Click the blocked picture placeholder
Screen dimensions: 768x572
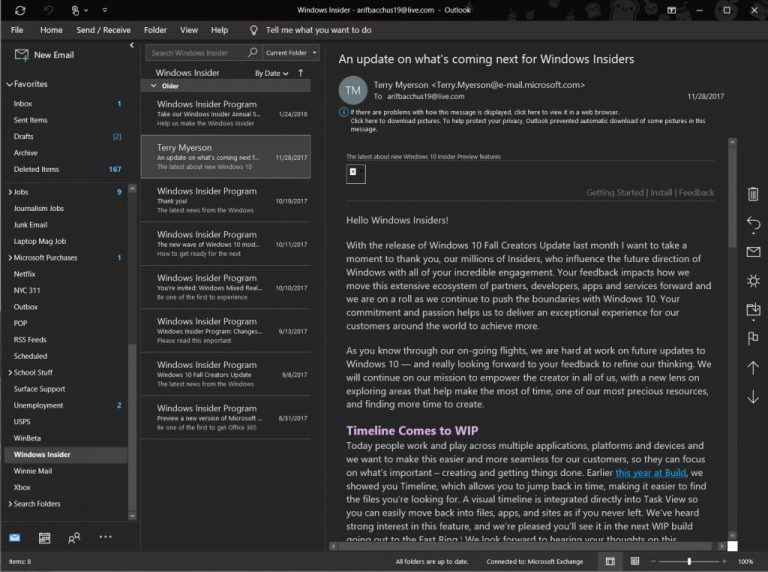[356, 173]
